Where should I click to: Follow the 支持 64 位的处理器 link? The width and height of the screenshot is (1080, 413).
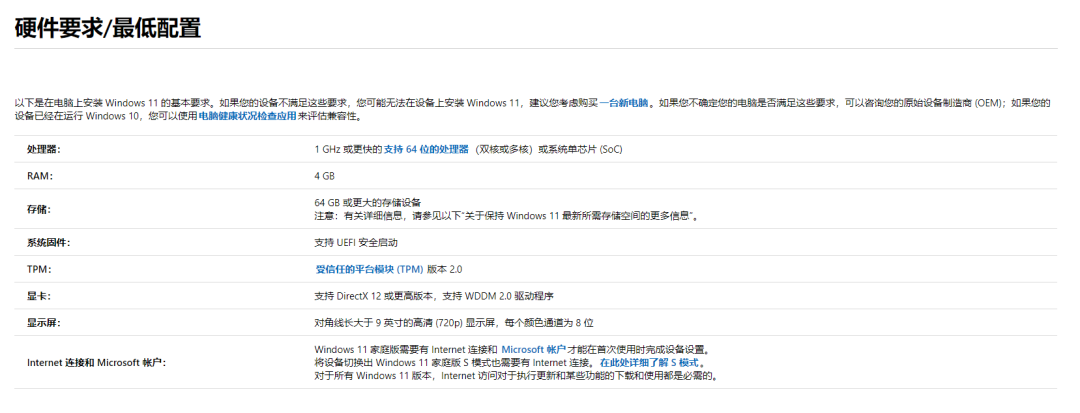coord(426,149)
